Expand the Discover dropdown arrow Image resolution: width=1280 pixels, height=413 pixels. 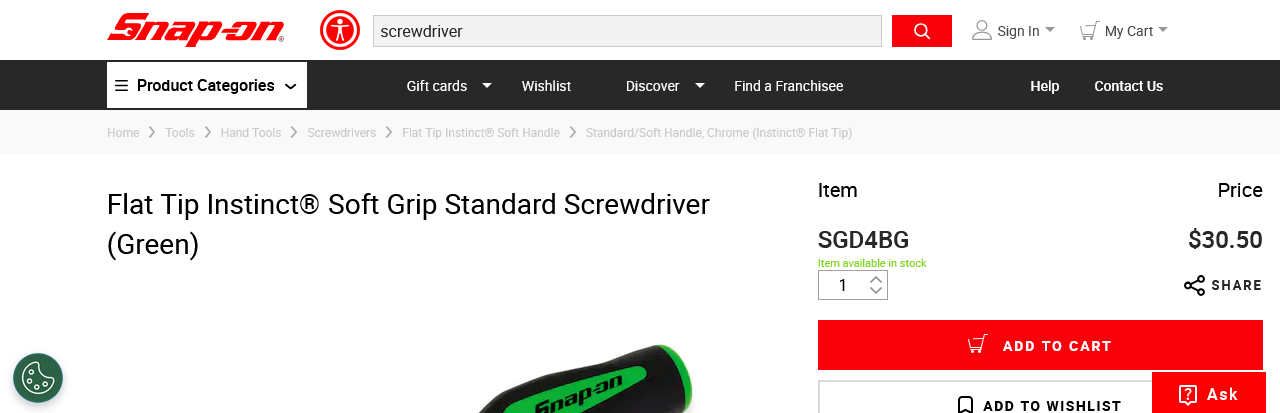(x=700, y=85)
